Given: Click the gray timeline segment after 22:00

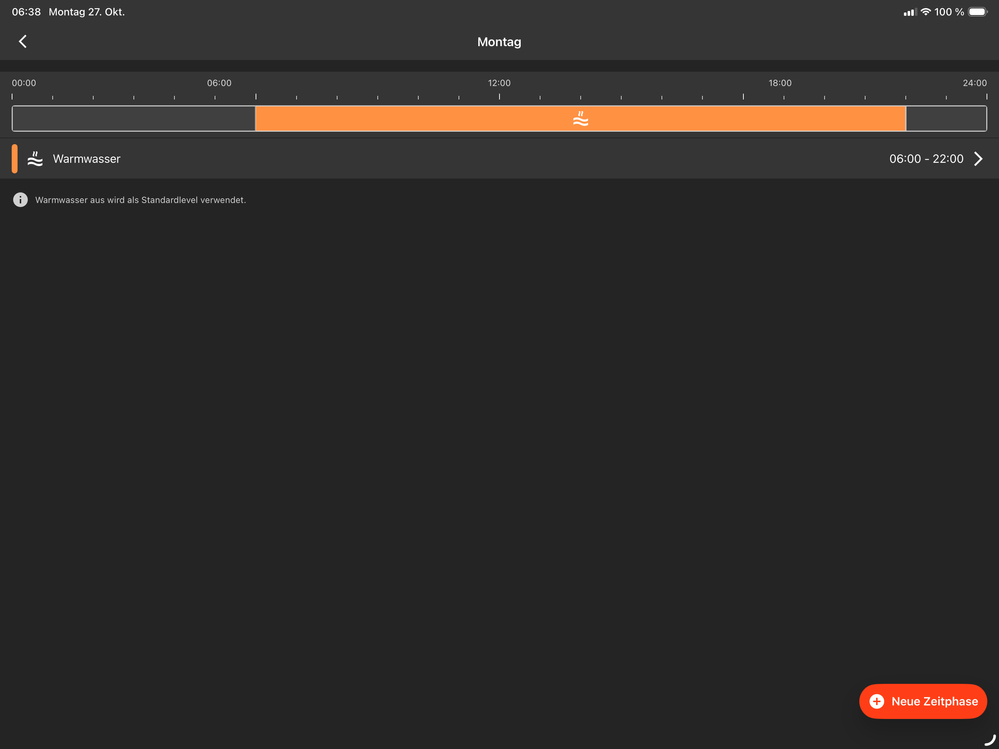Looking at the screenshot, I should [x=945, y=119].
